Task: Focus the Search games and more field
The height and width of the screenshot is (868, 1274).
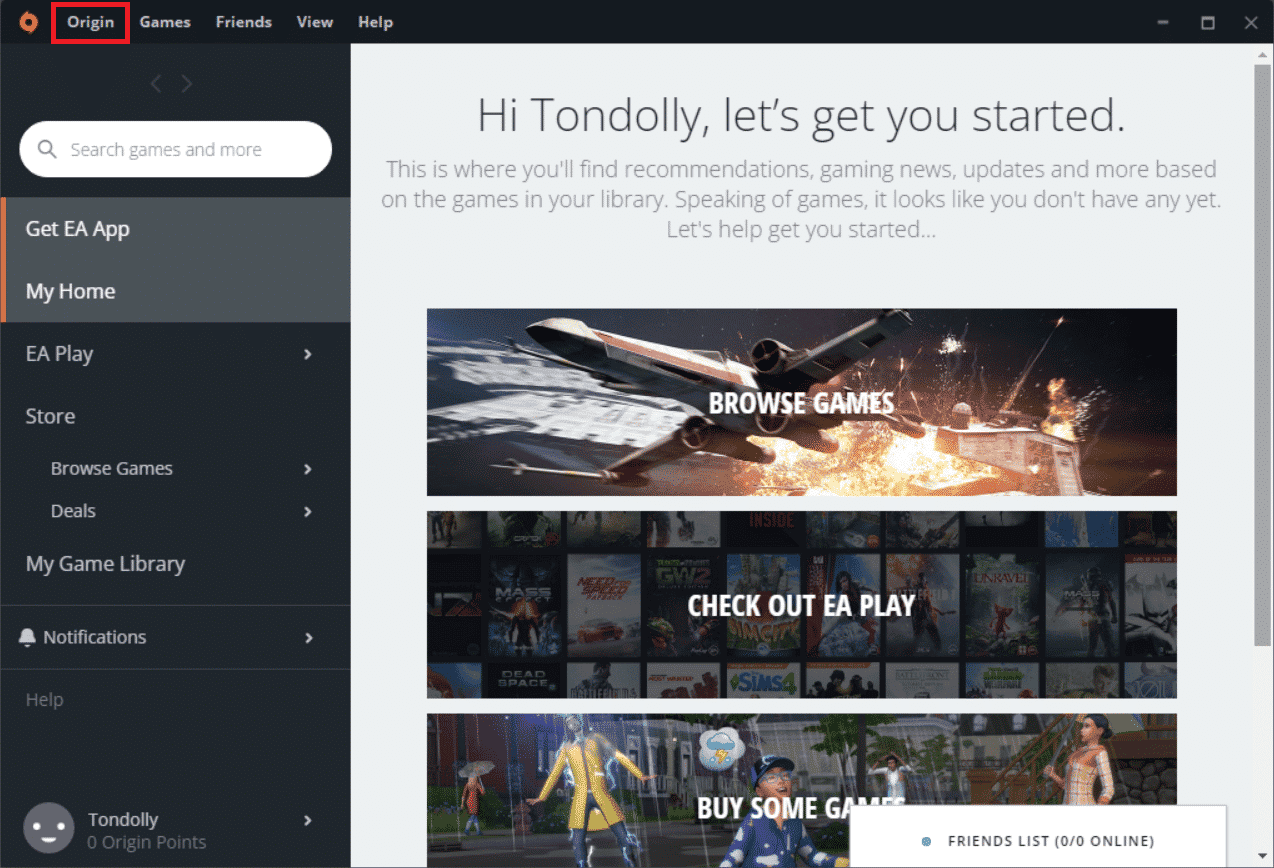Action: [x=190, y=150]
